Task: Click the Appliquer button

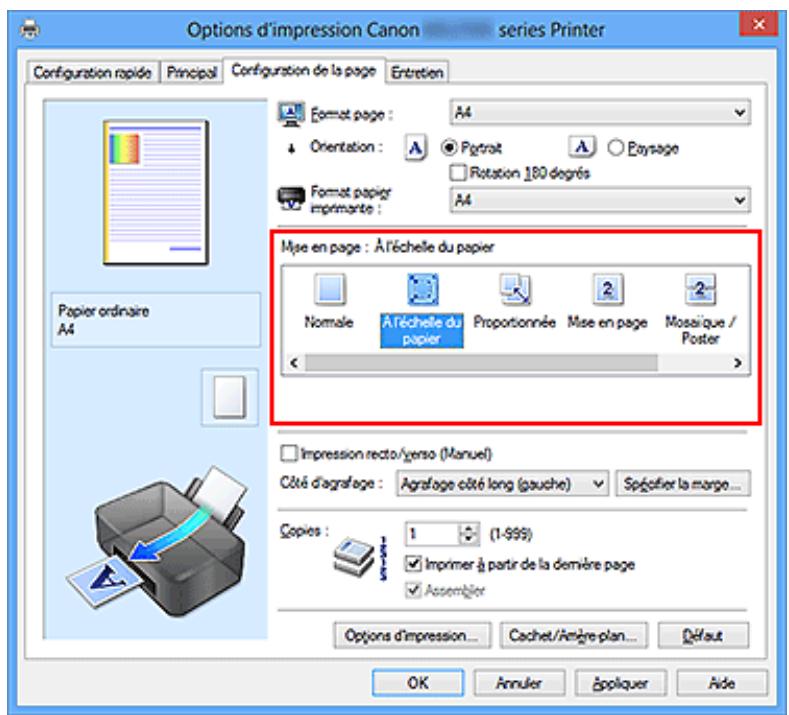Action: pos(620,683)
